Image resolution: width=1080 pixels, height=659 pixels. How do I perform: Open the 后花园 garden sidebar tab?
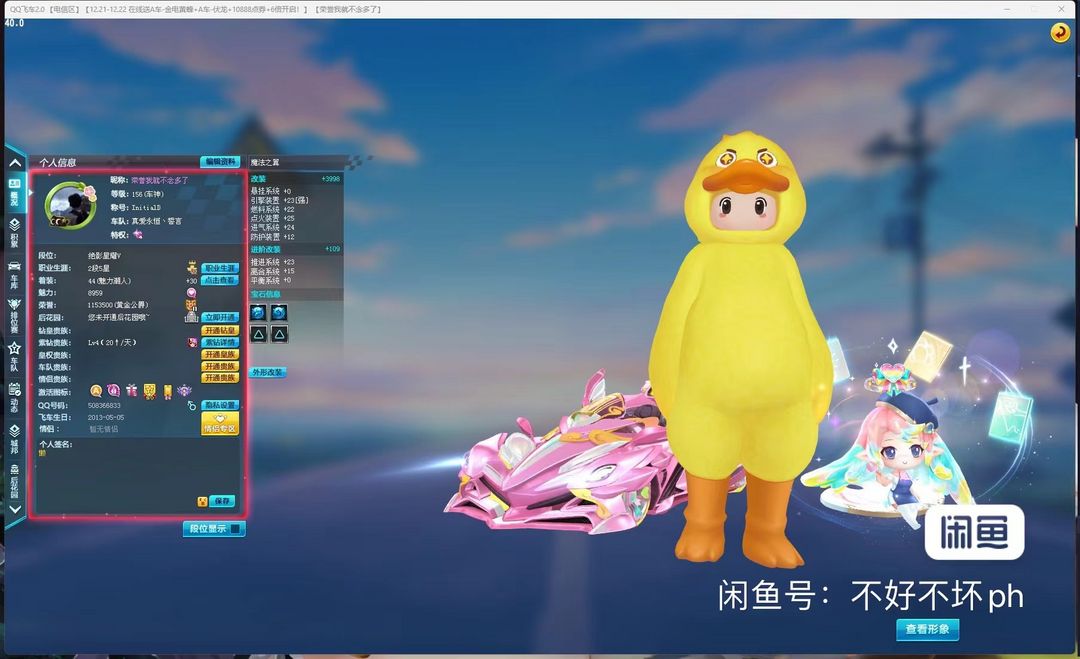[x=14, y=481]
